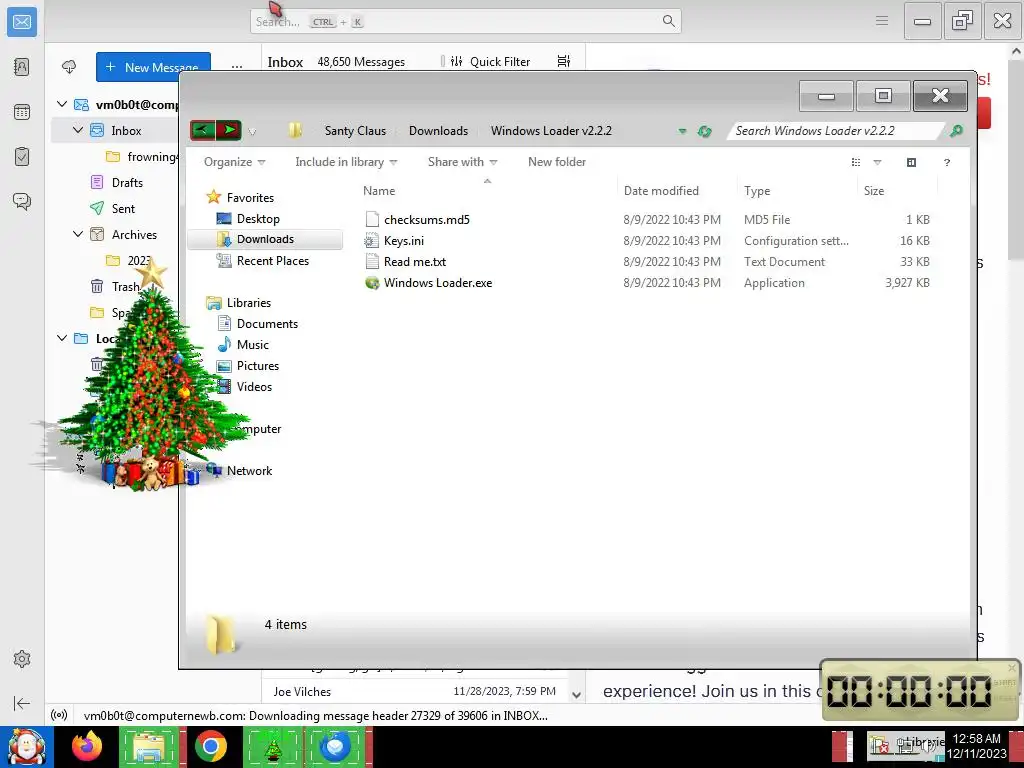
Task: Show the preview pane in Explorer
Action: [911, 162]
